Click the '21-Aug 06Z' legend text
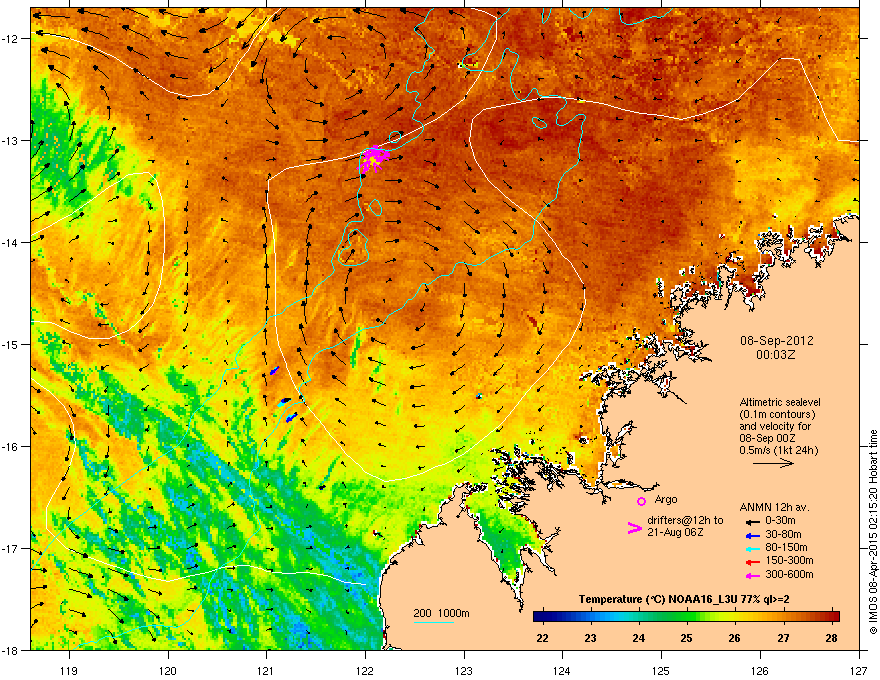Screen dimensions: 880x680 pos(675,532)
